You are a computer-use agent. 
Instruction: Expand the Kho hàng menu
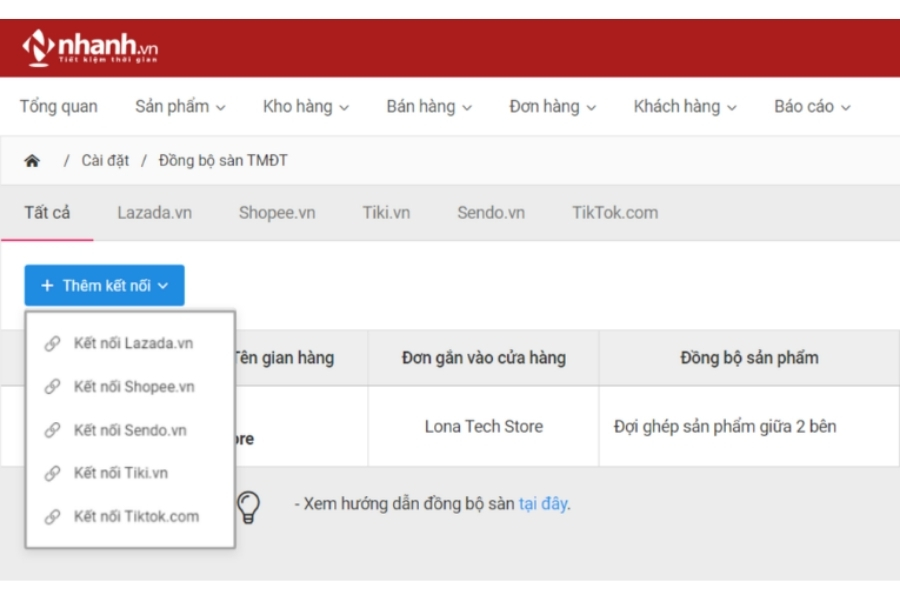tap(306, 107)
